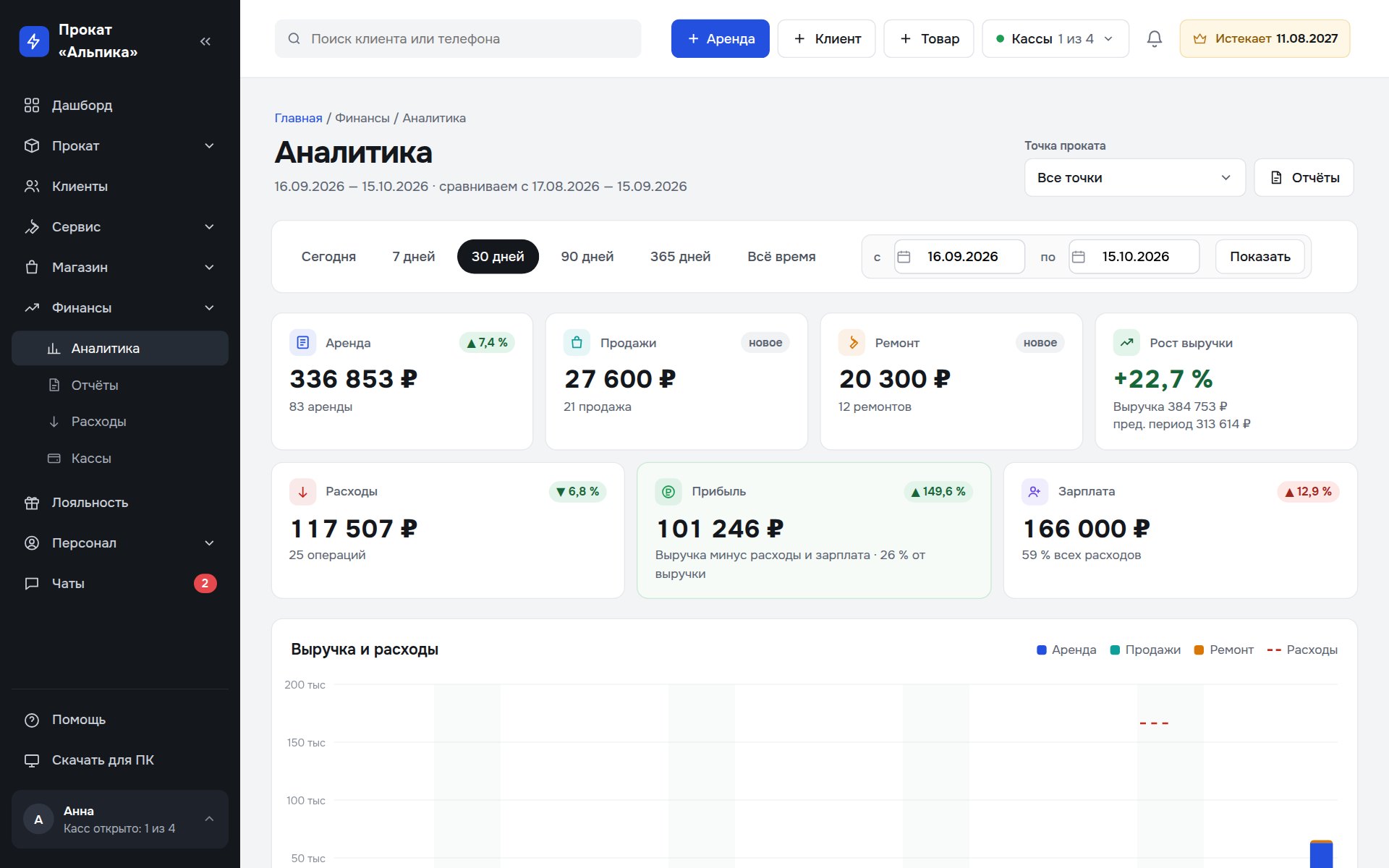Toggle the Расходы dashed legend item
1389x868 pixels.
[1302, 650]
